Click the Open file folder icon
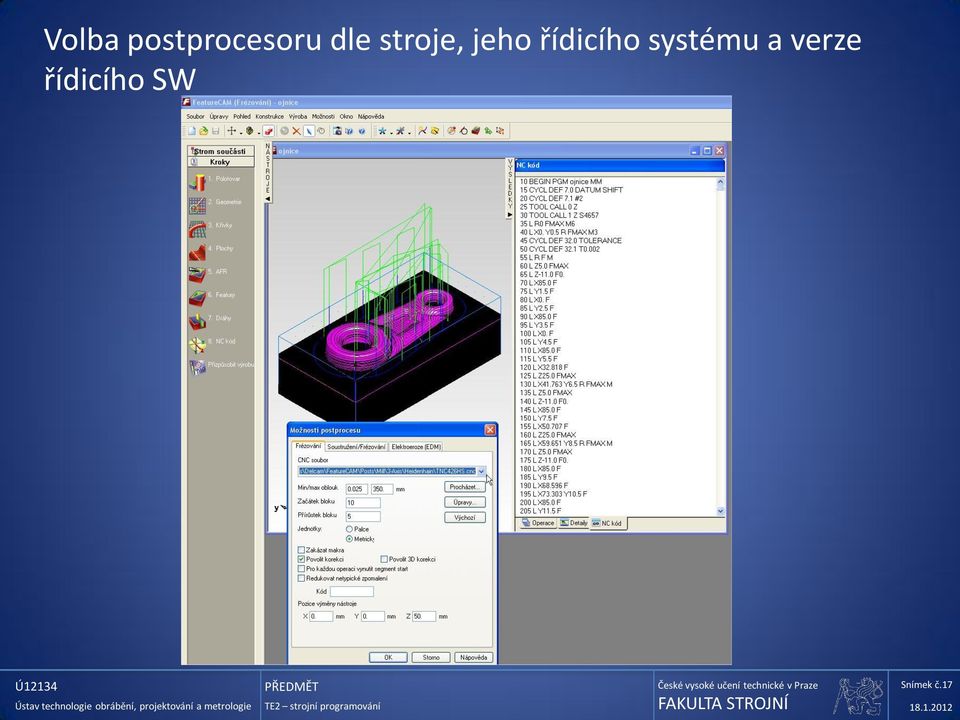The image size is (960, 720). point(203,131)
